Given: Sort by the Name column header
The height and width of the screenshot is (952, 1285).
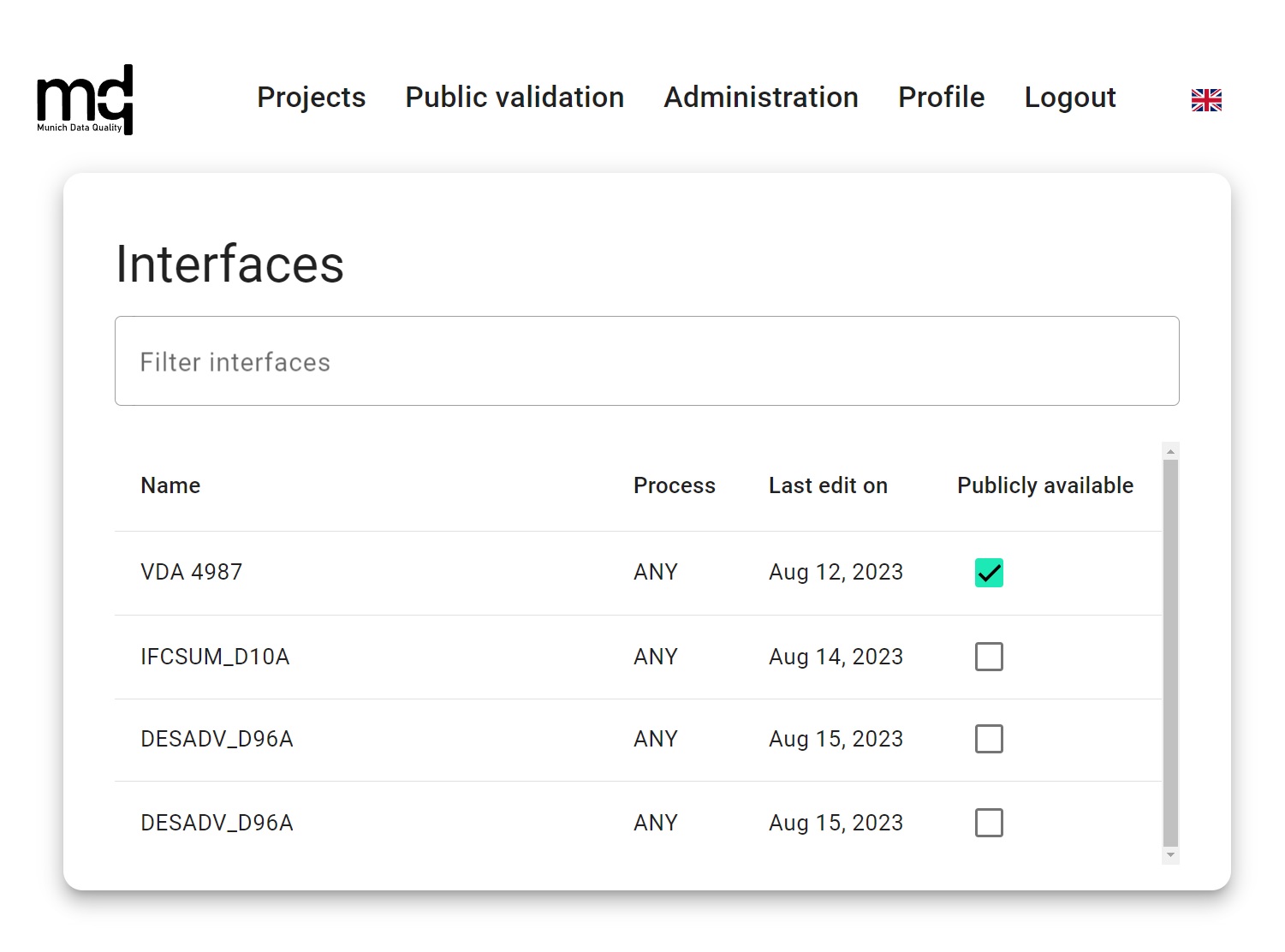Looking at the screenshot, I should point(170,485).
